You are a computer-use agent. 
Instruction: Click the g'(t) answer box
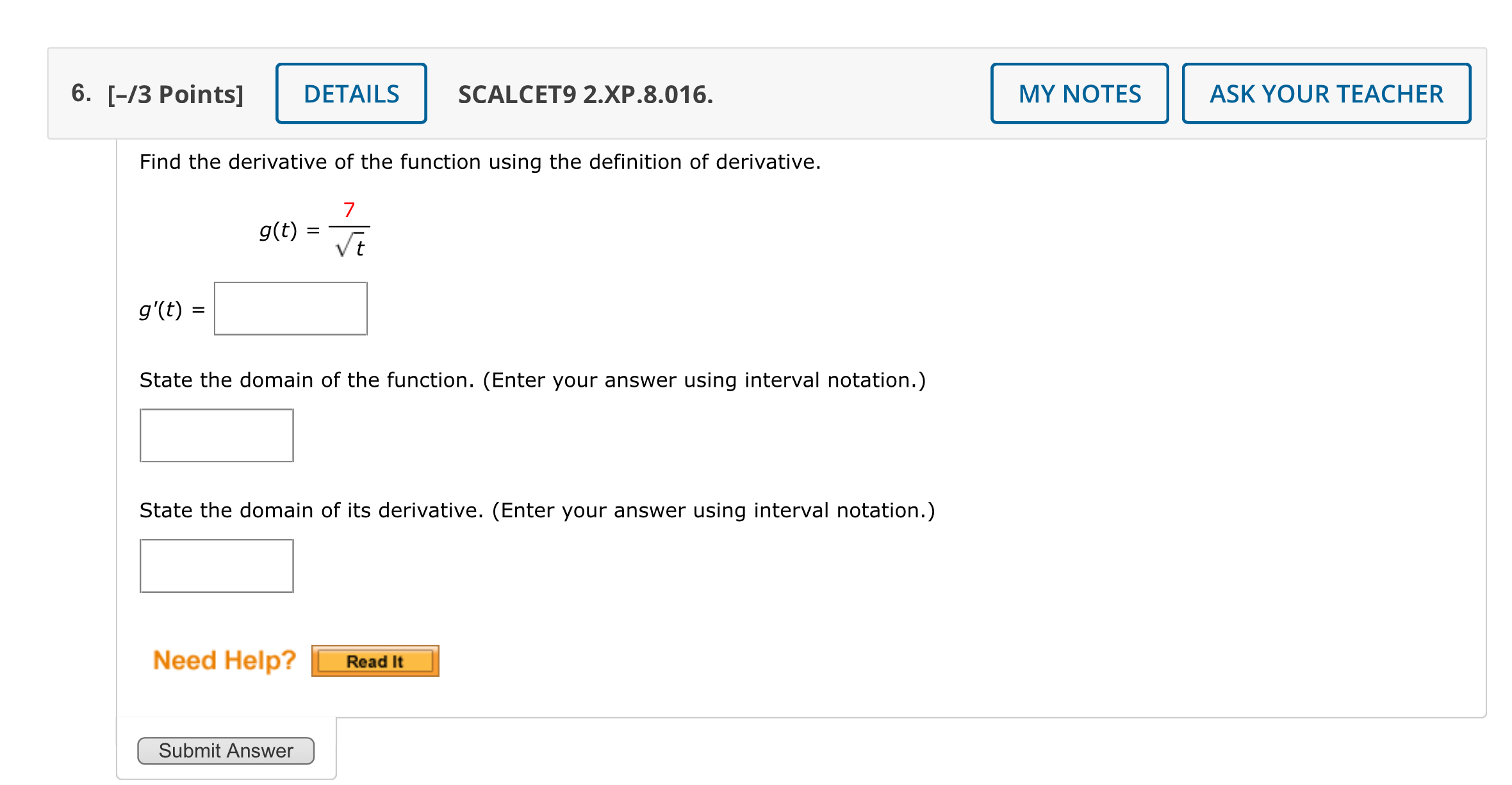click(290, 309)
